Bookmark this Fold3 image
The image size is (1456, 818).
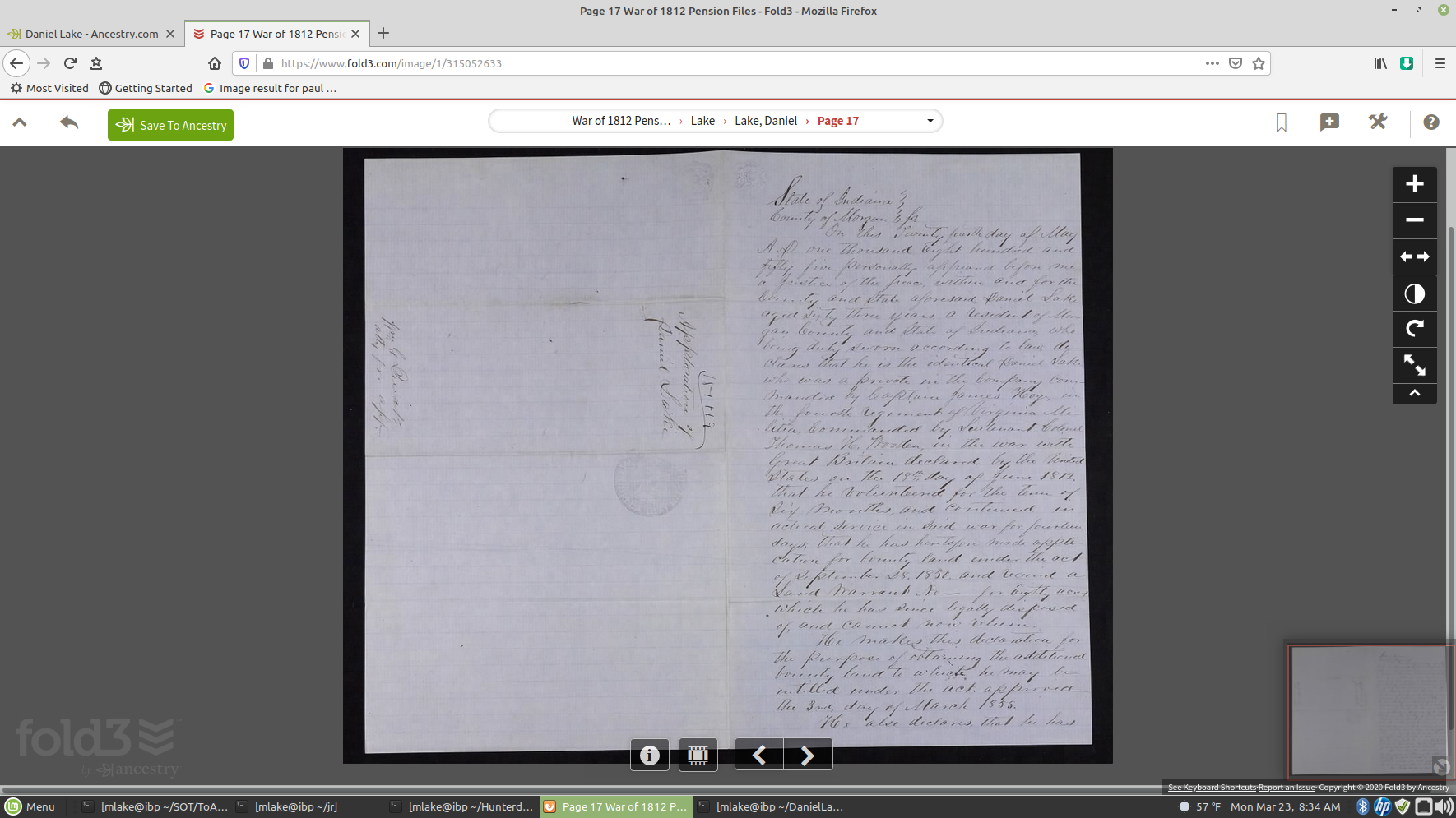coord(1282,122)
